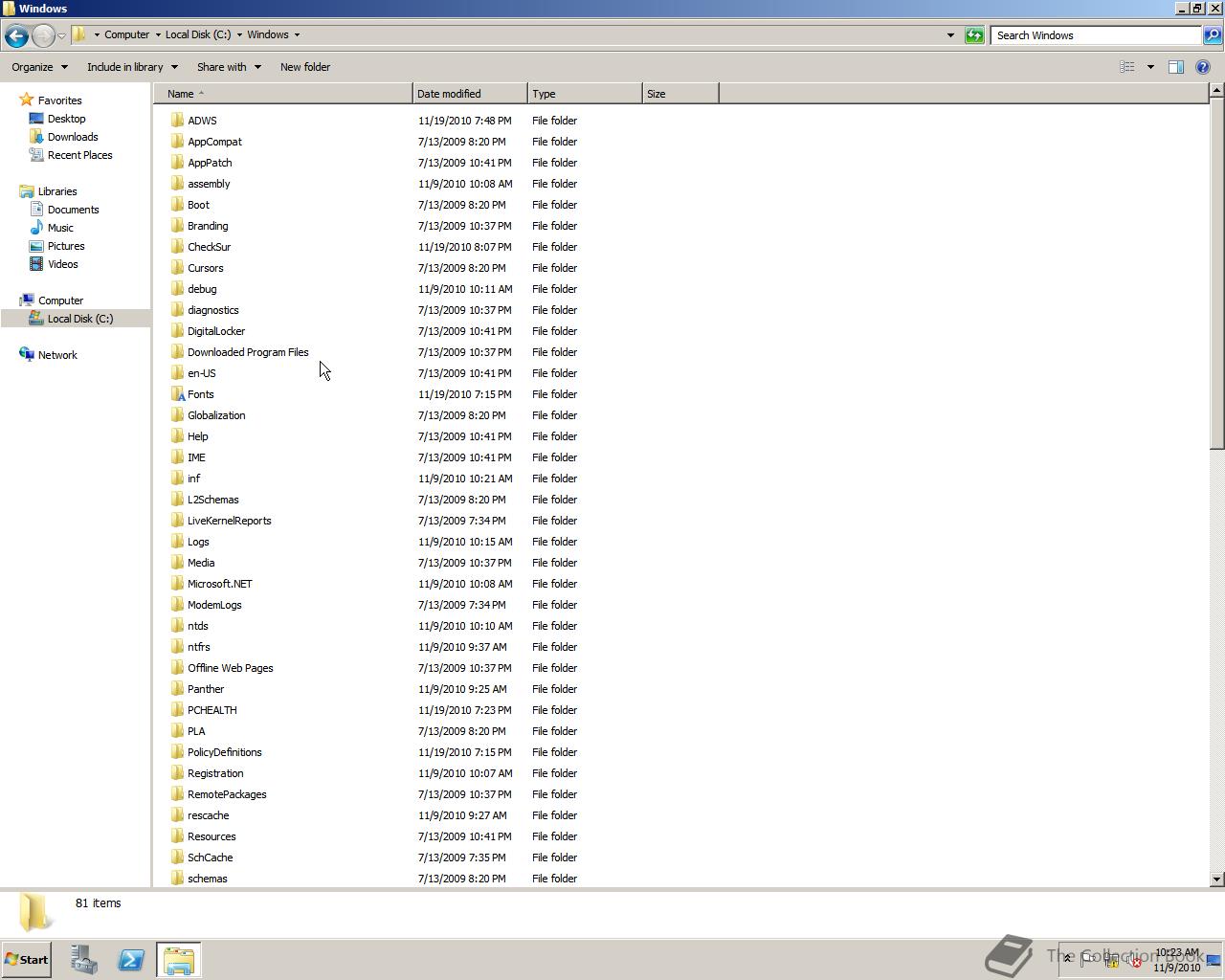The image size is (1225, 980).
Task: Select Offline Web Pages folder name
Action: tap(230, 668)
